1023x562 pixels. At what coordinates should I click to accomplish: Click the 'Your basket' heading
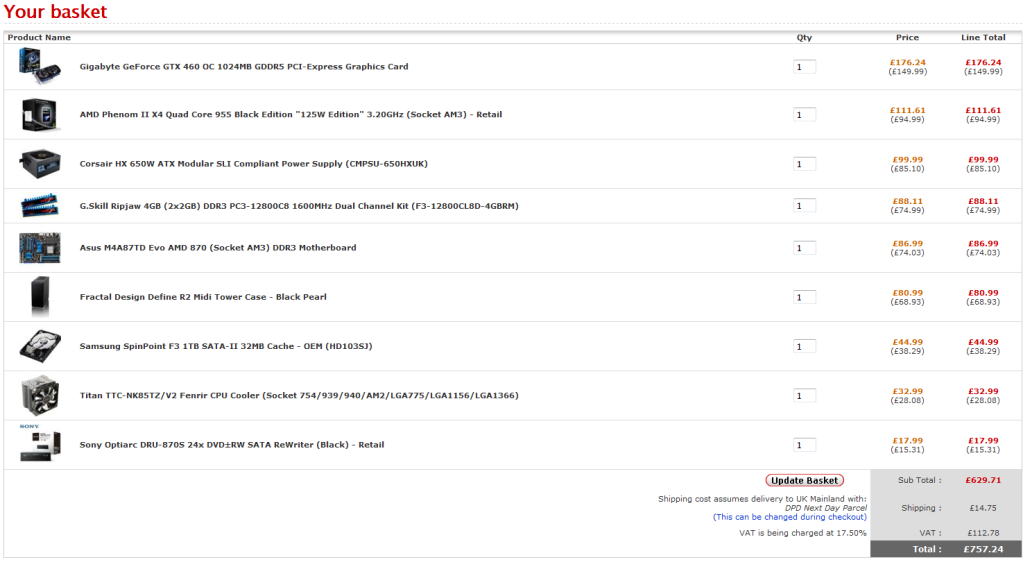55,12
